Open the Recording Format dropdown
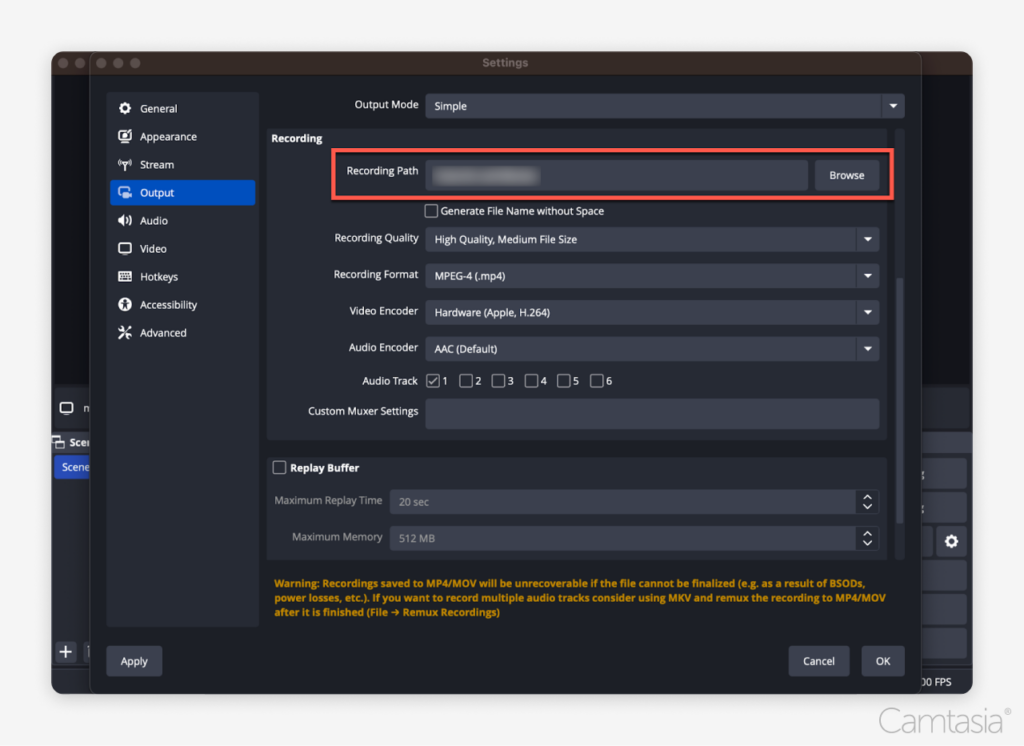1024x746 pixels. pos(652,276)
